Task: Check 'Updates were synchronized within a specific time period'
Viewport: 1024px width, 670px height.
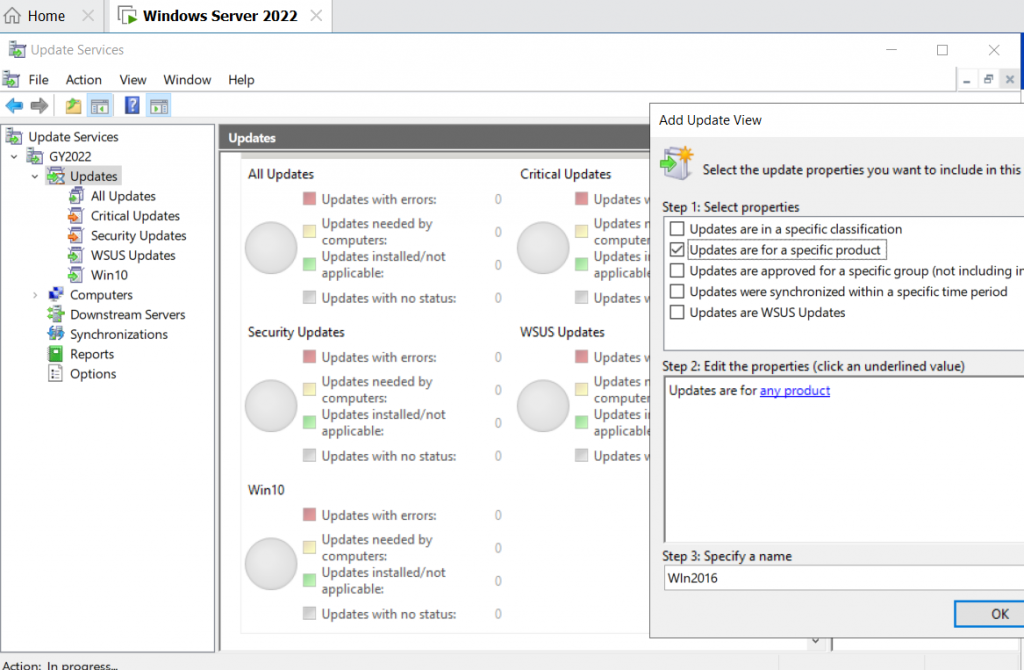Action: tap(677, 291)
